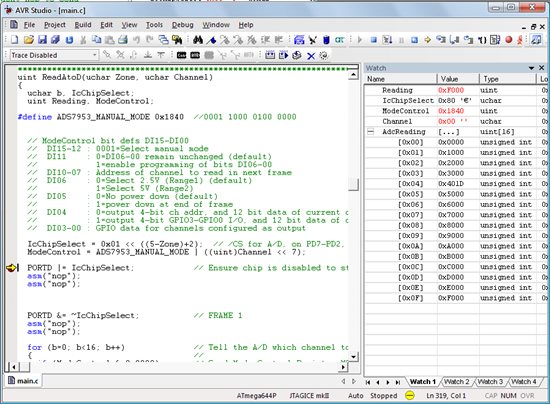Open the Edit menu
550x404 pixels.
pos(106,25)
